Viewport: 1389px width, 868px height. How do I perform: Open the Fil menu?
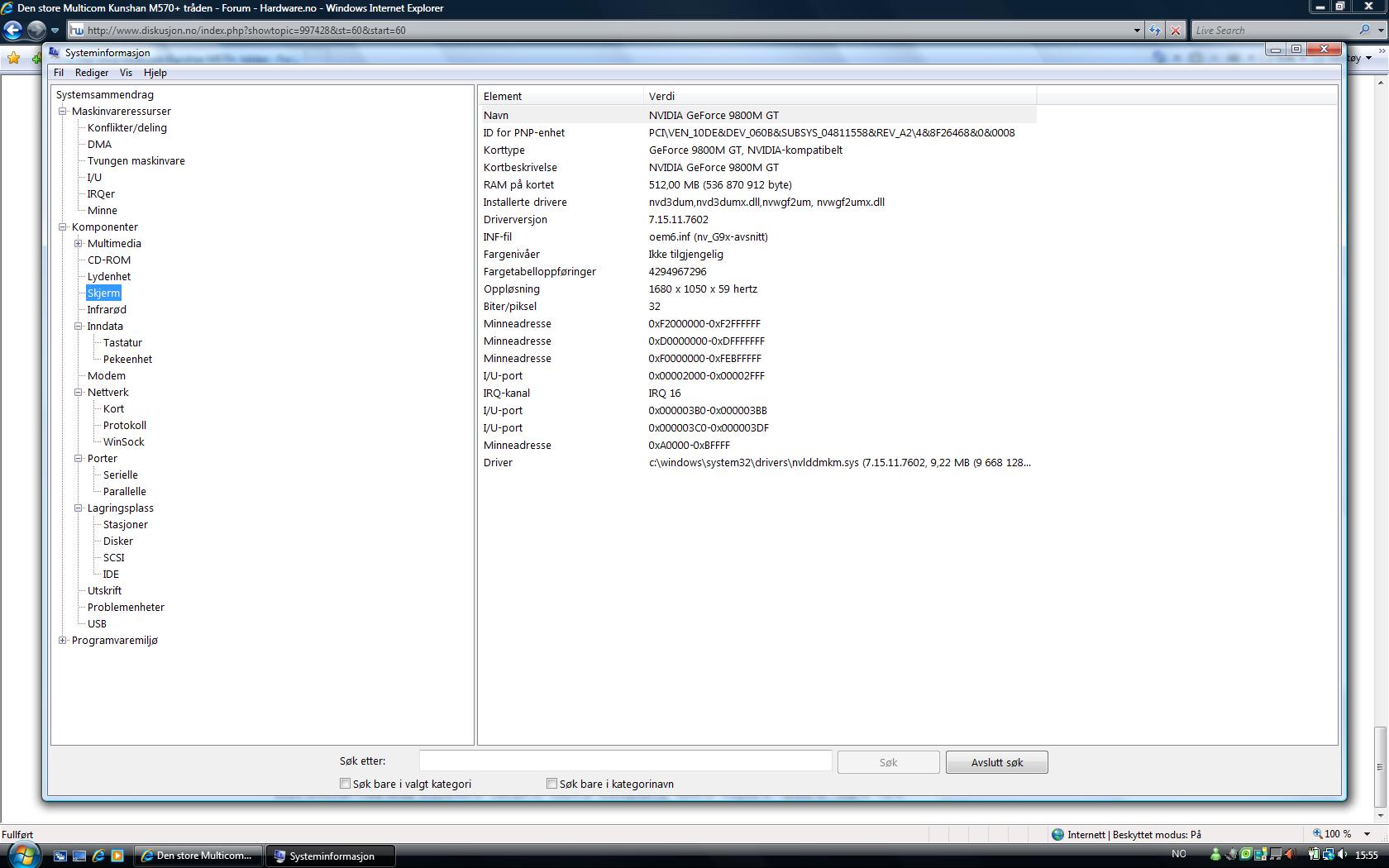[59, 73]
